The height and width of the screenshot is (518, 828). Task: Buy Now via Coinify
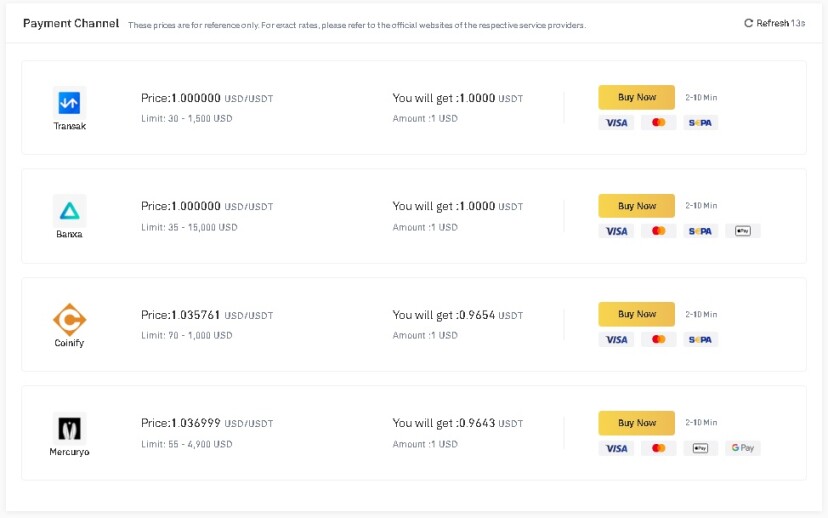pyautogui.click(x=636, y=314)
